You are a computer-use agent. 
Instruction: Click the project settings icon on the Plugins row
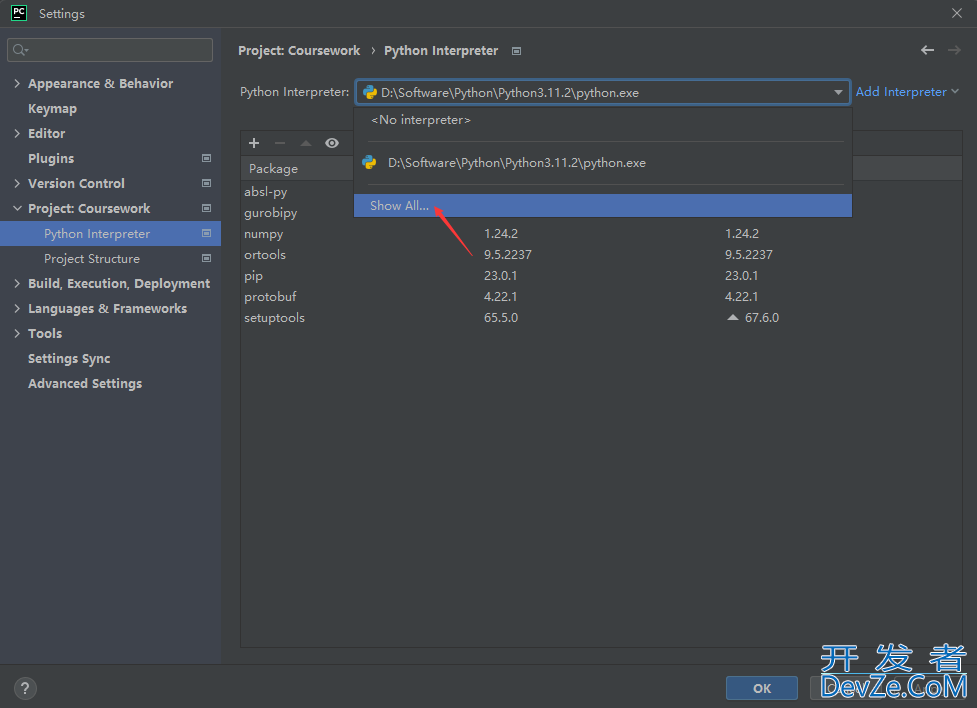tap(206, 158)
